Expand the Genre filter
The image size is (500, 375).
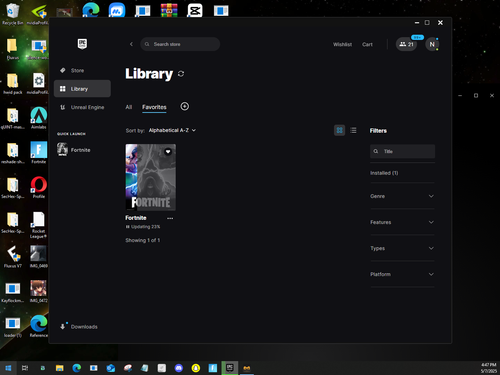click(x=402, y=196)
